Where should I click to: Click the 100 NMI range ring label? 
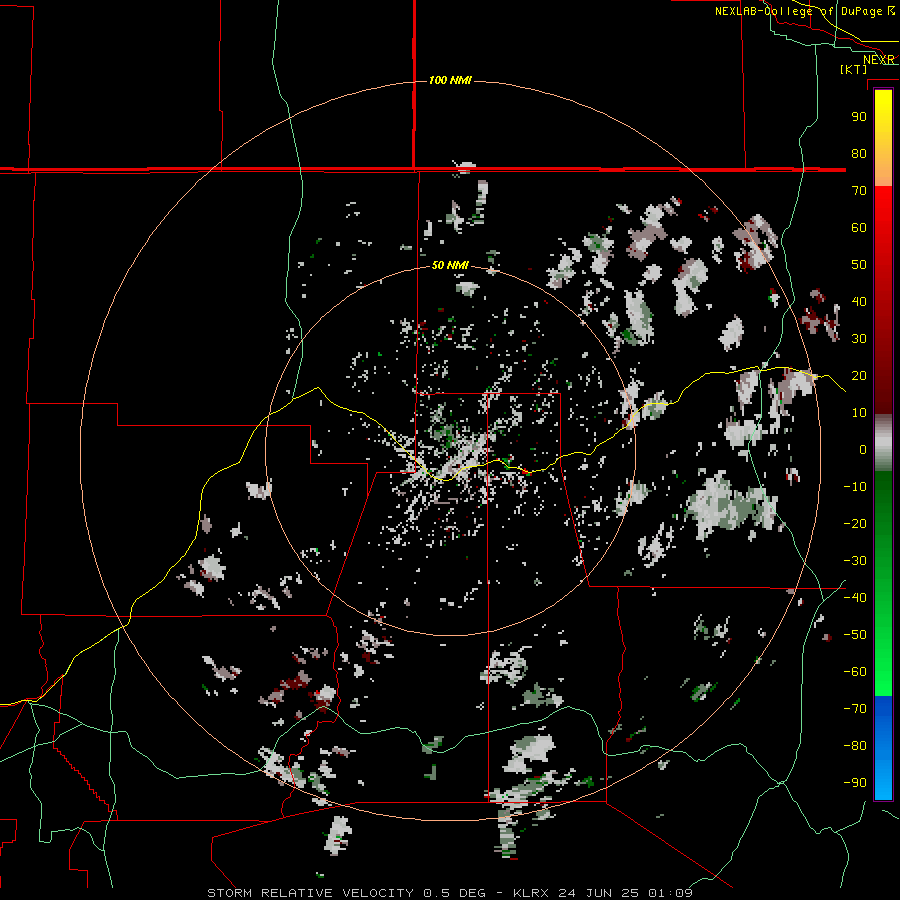450,80
